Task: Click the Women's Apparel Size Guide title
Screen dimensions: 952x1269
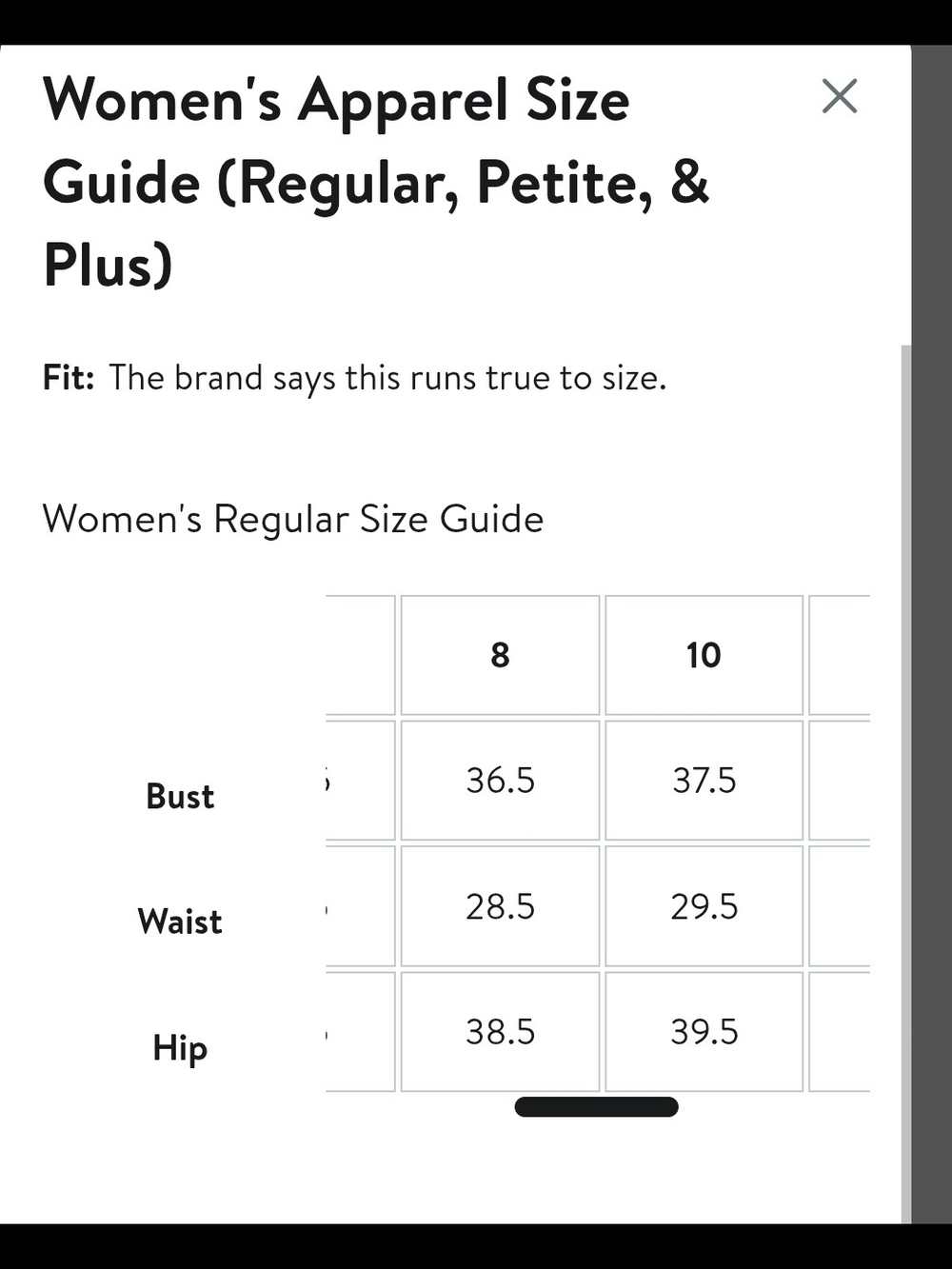Action: [376, 181]
